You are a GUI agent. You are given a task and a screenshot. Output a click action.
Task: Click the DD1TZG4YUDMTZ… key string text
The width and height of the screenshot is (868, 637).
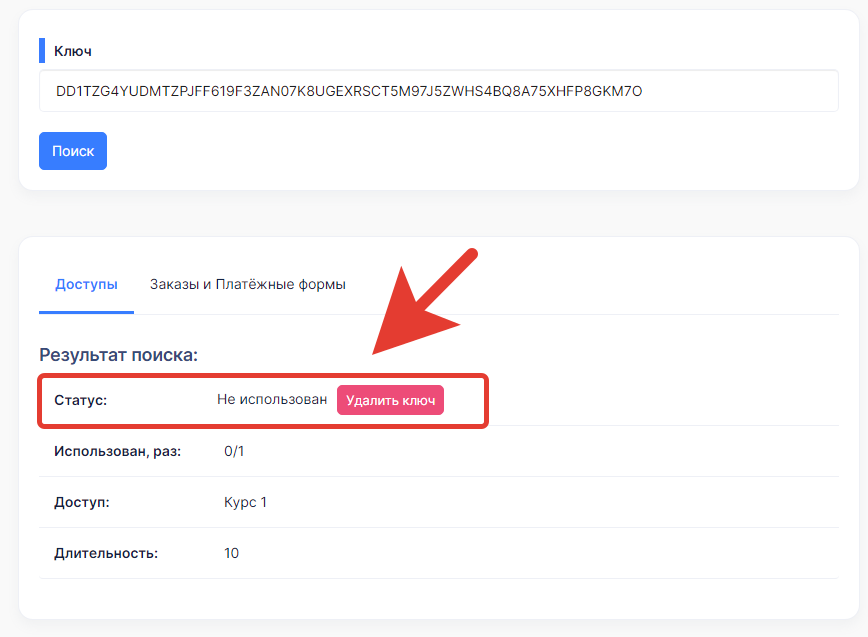349,91
